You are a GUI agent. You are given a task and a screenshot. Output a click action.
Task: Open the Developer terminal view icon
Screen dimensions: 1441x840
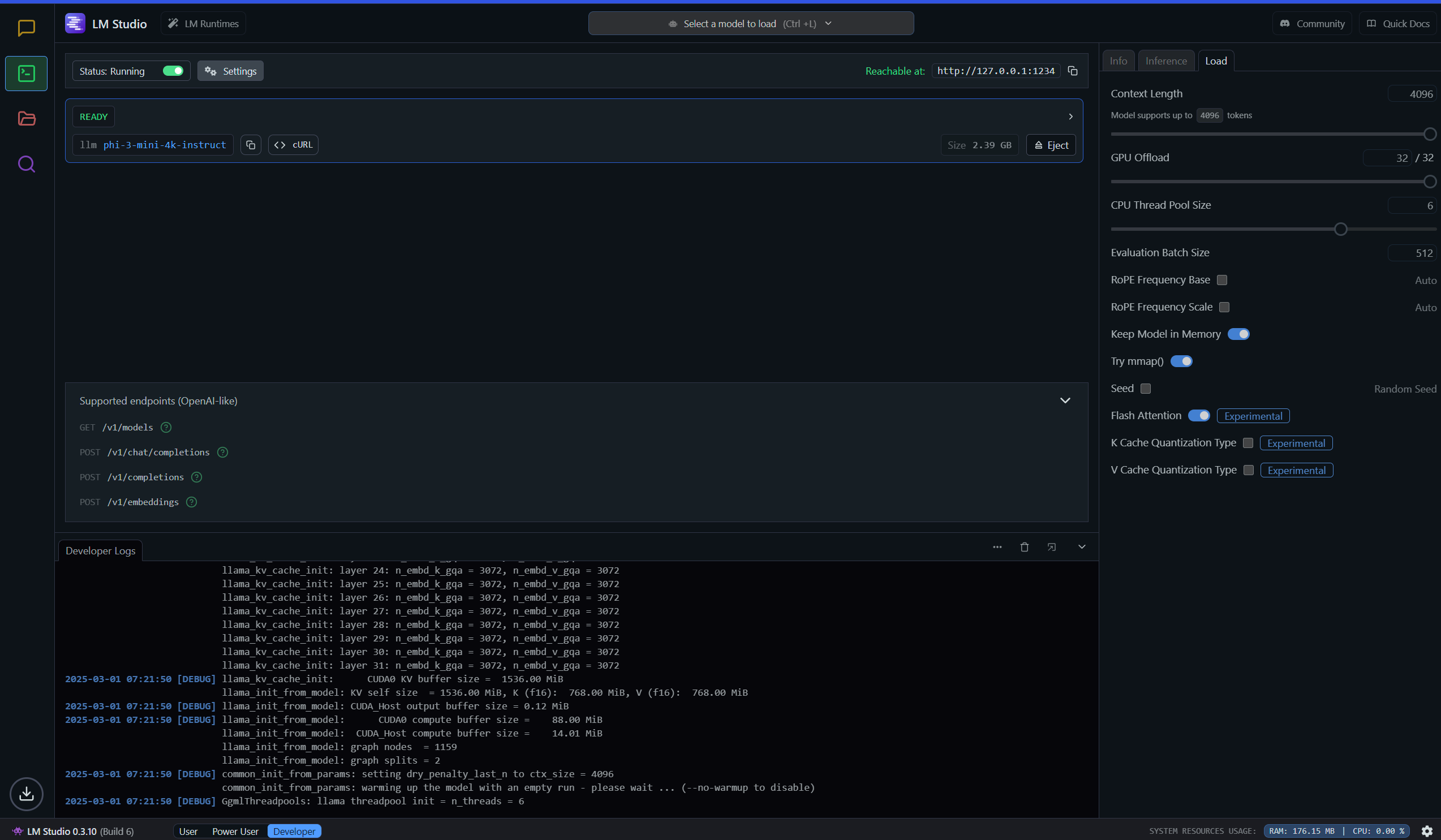click(x=26, y=73)
